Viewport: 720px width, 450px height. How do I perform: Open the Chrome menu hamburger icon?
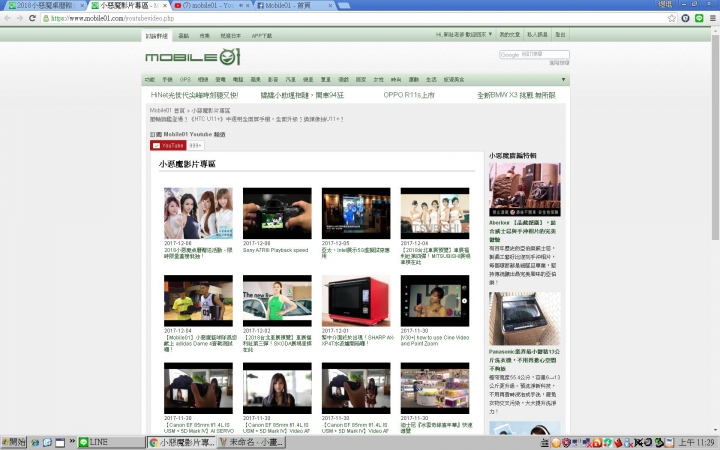click(713, 18)
